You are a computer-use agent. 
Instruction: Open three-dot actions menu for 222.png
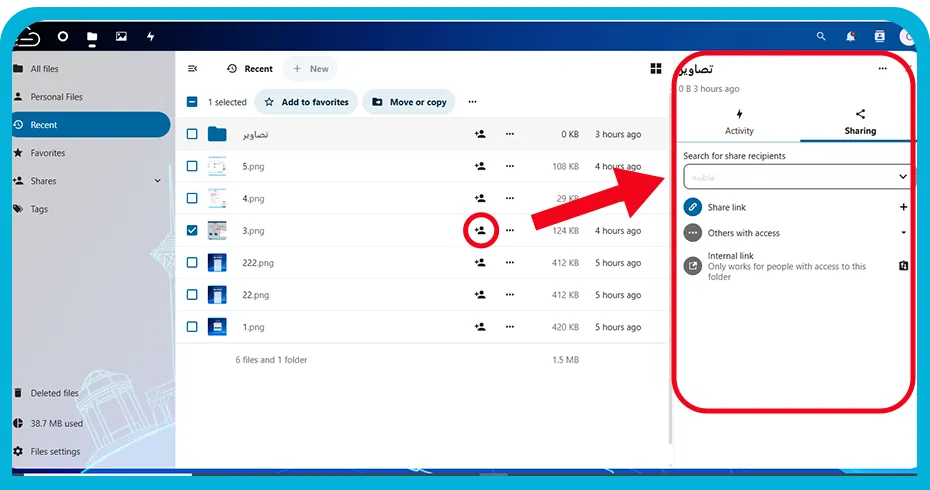[509, 262]
